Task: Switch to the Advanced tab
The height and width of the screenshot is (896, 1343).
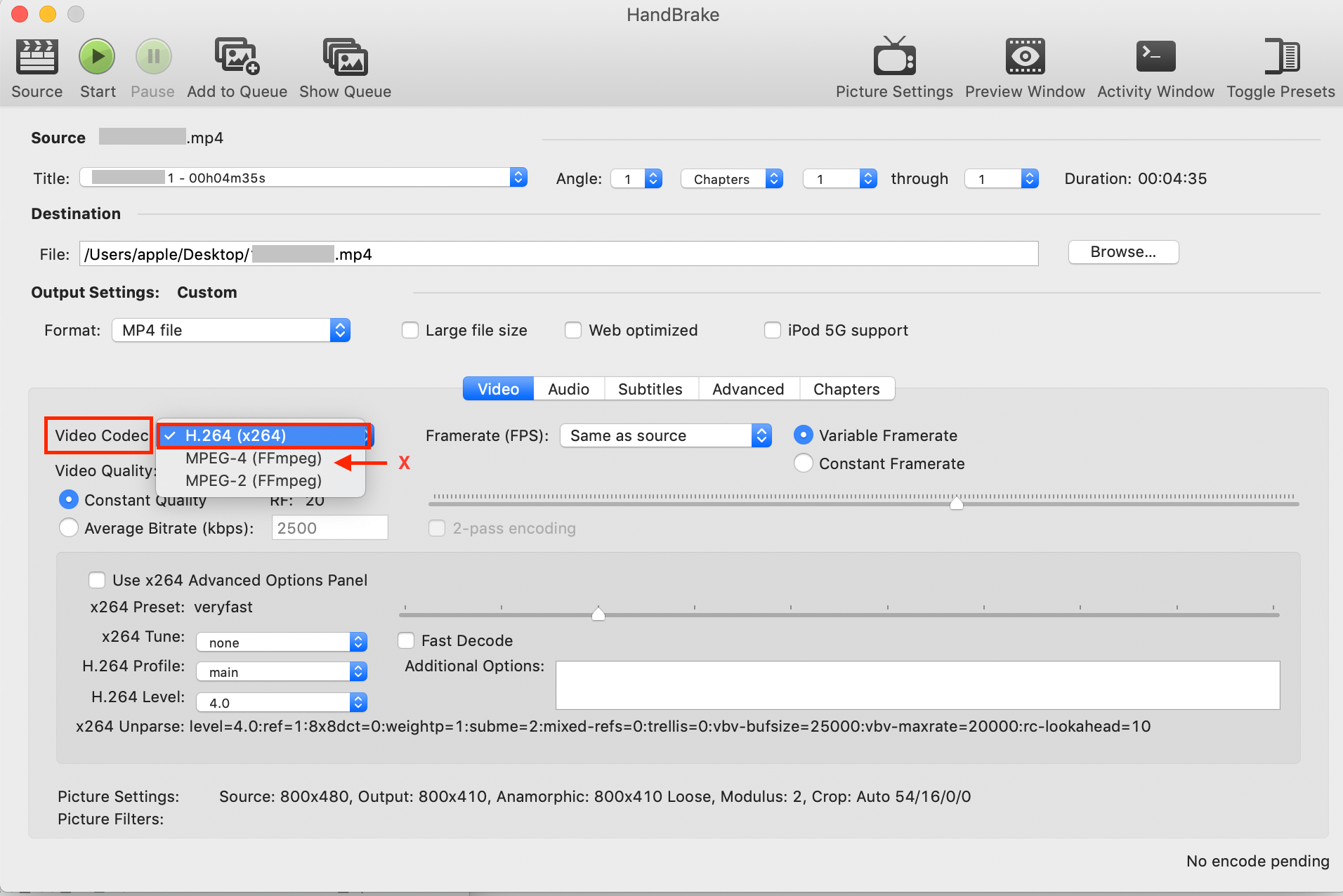Action: point(749,389)
